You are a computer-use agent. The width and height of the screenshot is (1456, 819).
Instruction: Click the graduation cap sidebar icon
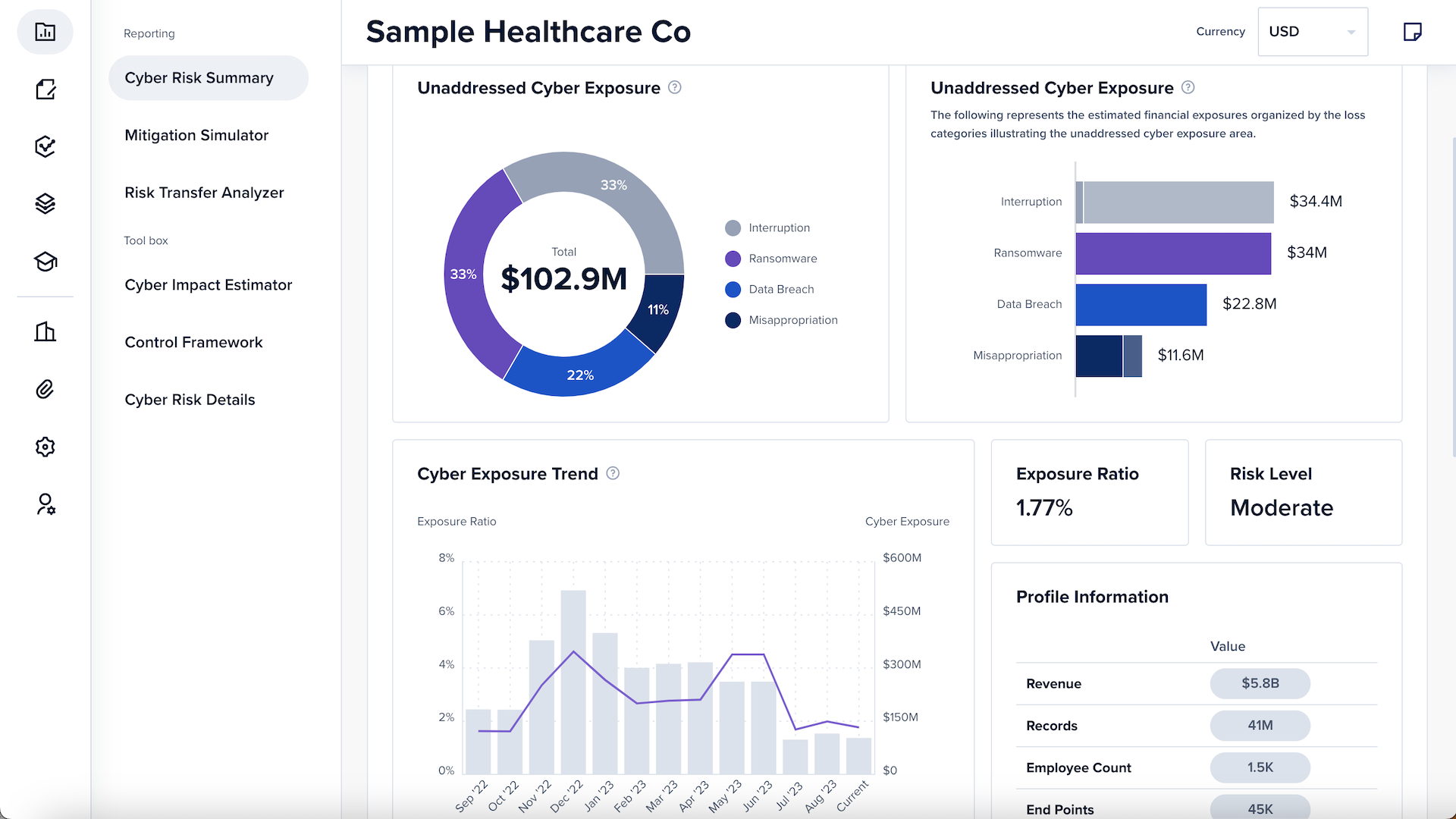[45, 262]
